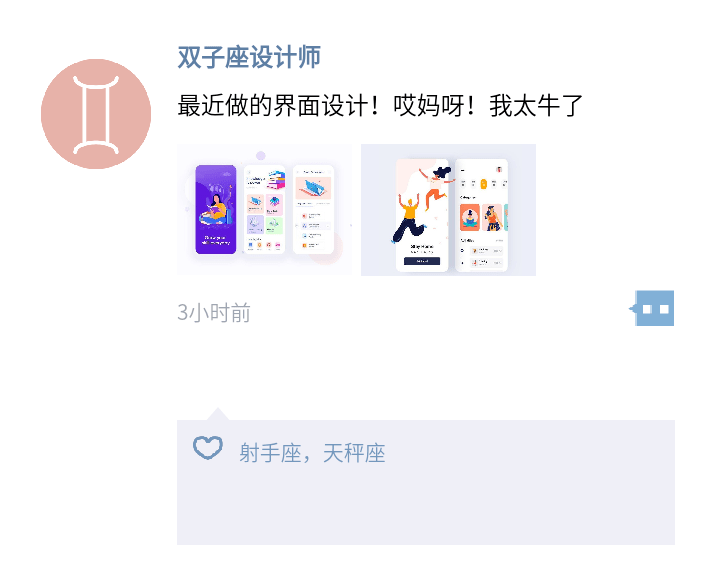Open liker 射手座 profile
Viewport: 720px width, 587px height.
pos(270,453)
